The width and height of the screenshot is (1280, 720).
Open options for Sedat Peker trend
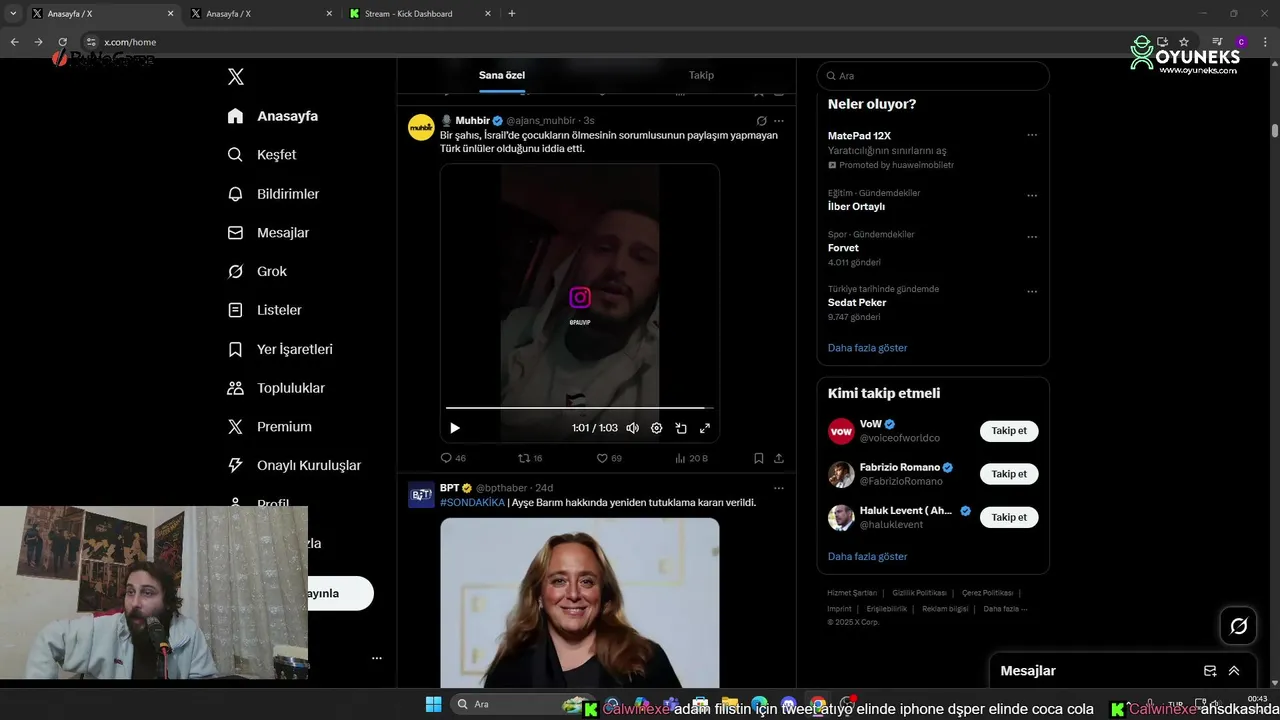click(x=1032, y=292)
